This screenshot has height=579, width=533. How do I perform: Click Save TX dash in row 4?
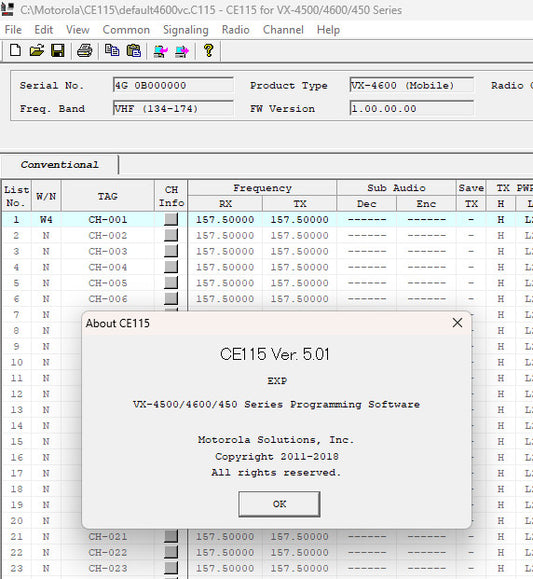point(471,267)
